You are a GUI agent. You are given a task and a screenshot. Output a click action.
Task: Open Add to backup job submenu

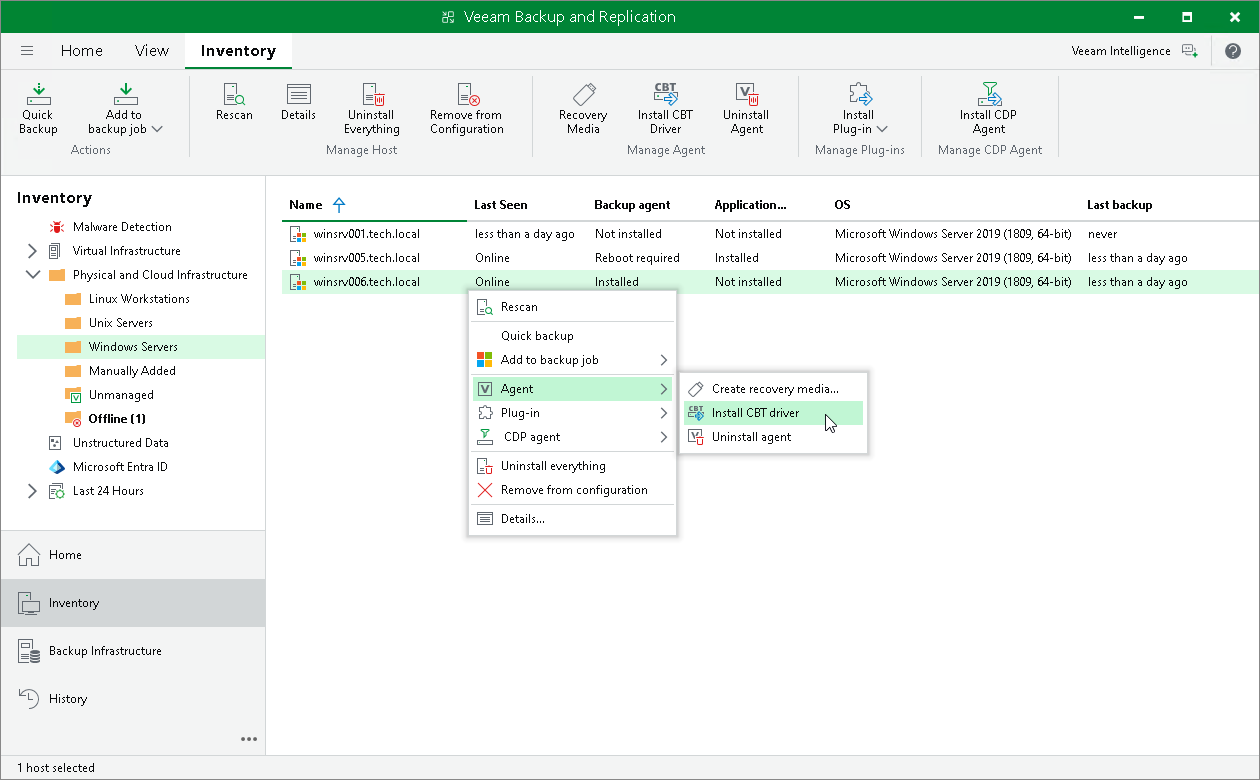click(572, 360)
